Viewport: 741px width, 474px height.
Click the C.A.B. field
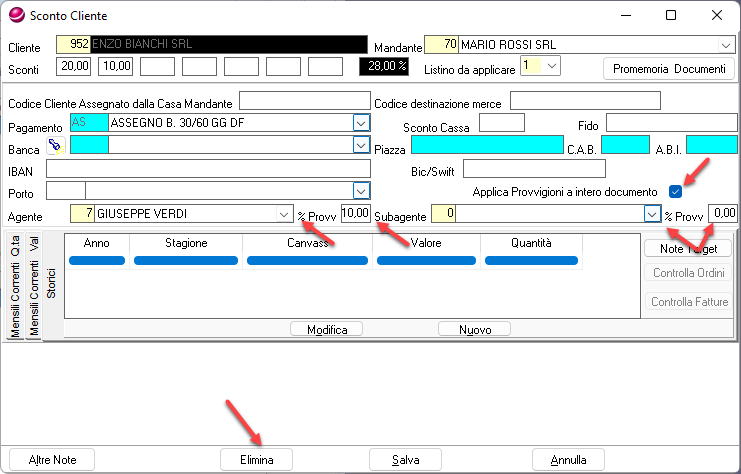(625, 145)
